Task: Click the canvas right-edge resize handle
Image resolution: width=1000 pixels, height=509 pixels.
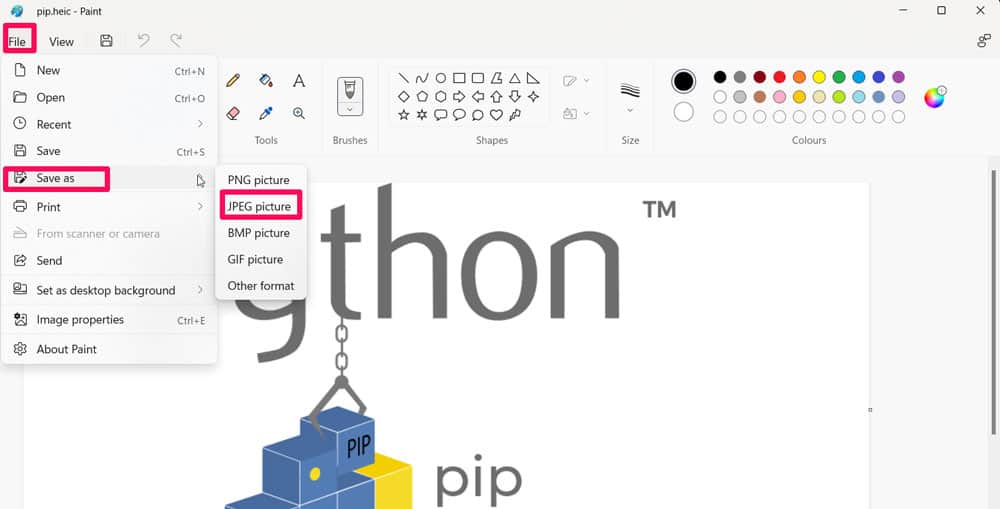Action: 871,410
